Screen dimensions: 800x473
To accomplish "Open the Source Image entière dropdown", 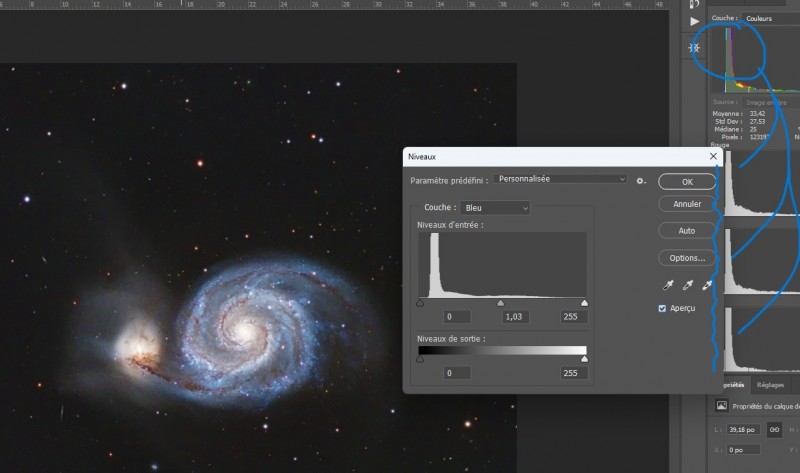I will point(770,103).
